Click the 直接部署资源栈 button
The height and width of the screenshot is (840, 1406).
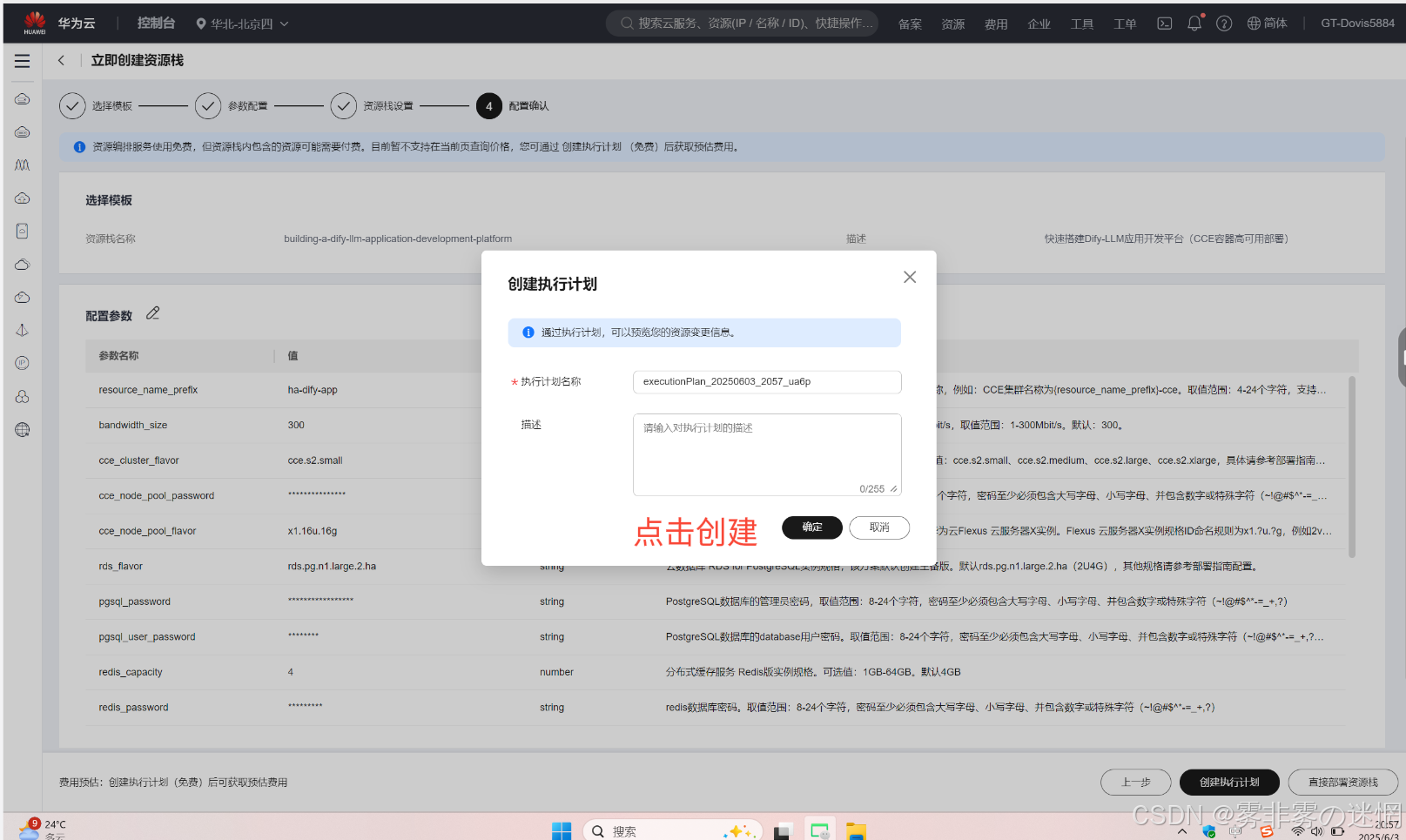click(x=1342, y=783)
